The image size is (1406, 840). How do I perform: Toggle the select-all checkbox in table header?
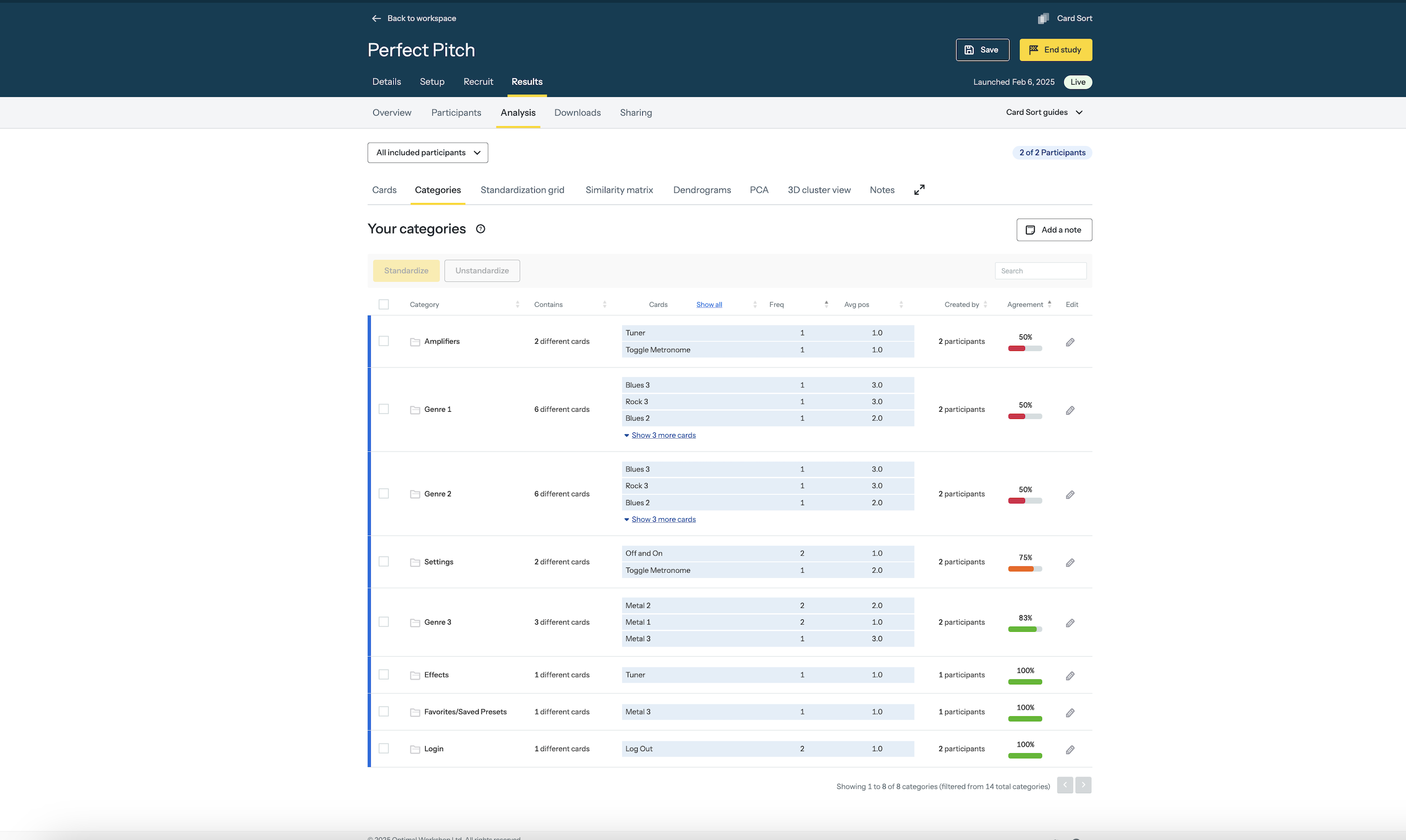click(384, 305)
